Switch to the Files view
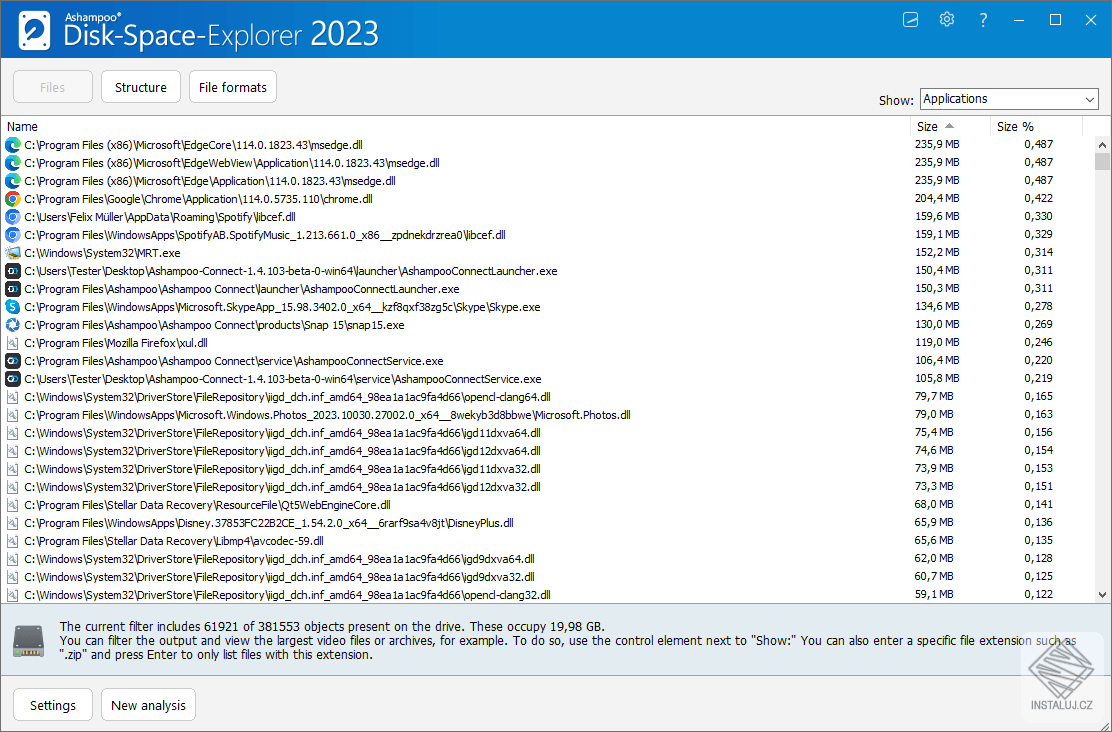The height and width of the screenshot is (732, 1112). point(52,87)
